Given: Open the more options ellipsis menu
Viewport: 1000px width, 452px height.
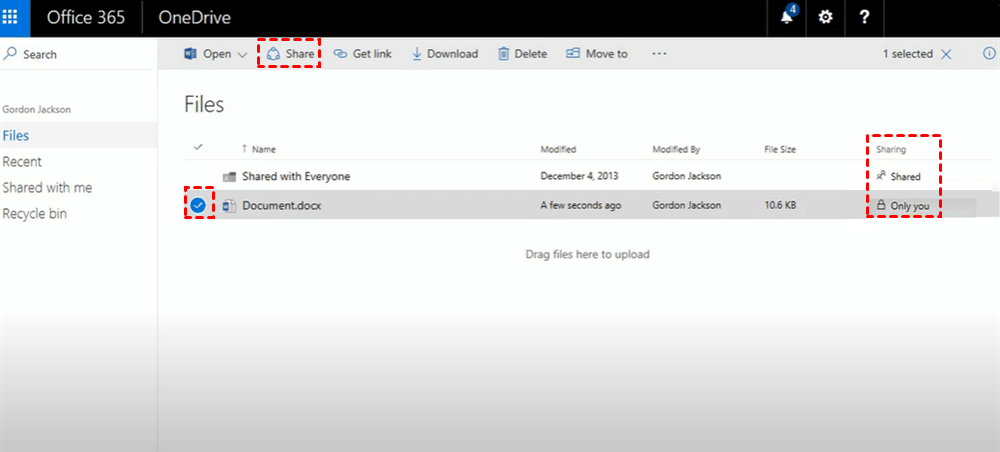Looking at the screenshot, I should coord(659,54).
